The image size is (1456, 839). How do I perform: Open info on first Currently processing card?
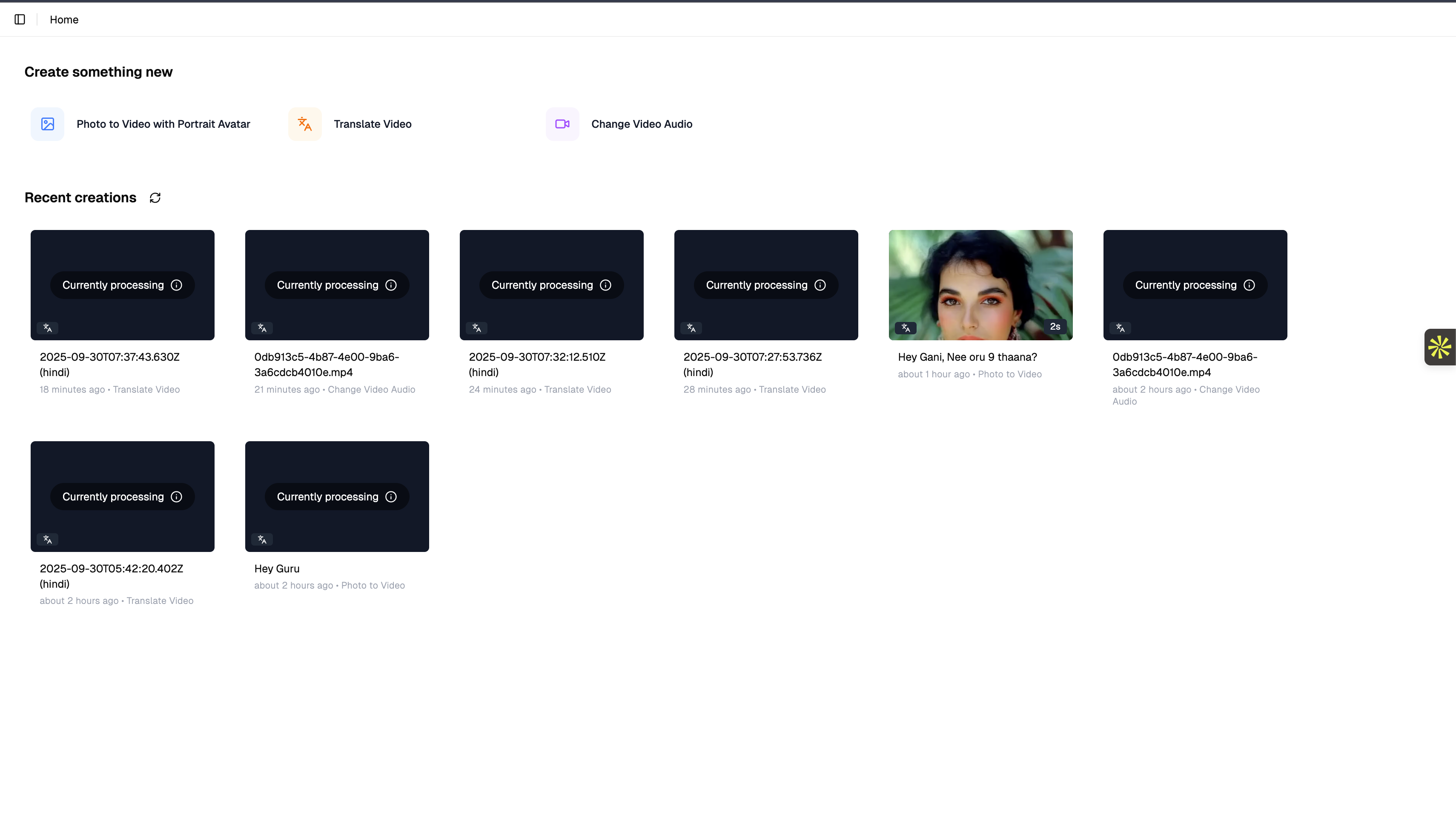(x=177, y=284)
